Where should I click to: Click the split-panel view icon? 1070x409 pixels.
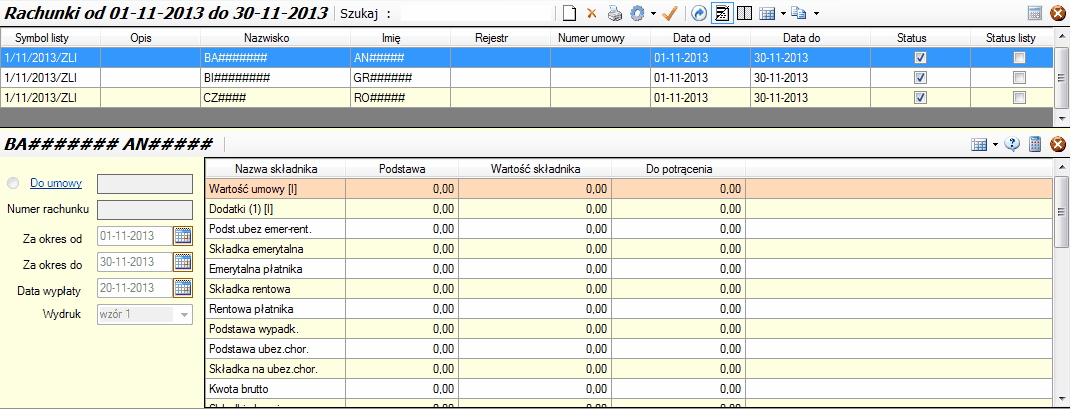[744, 13]
